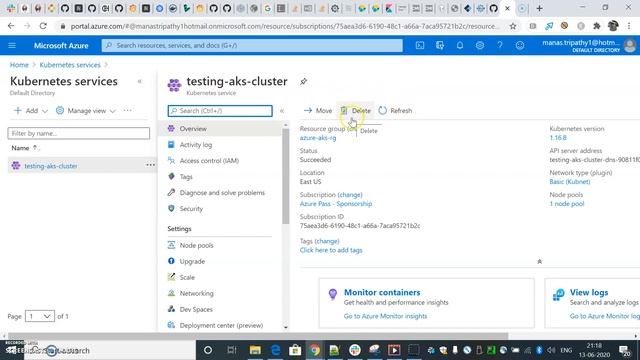Screen dimensions: 640x360
Task: Click the Delete trash toolbar button
Action: pyautogui.click(x=356, y=111)
